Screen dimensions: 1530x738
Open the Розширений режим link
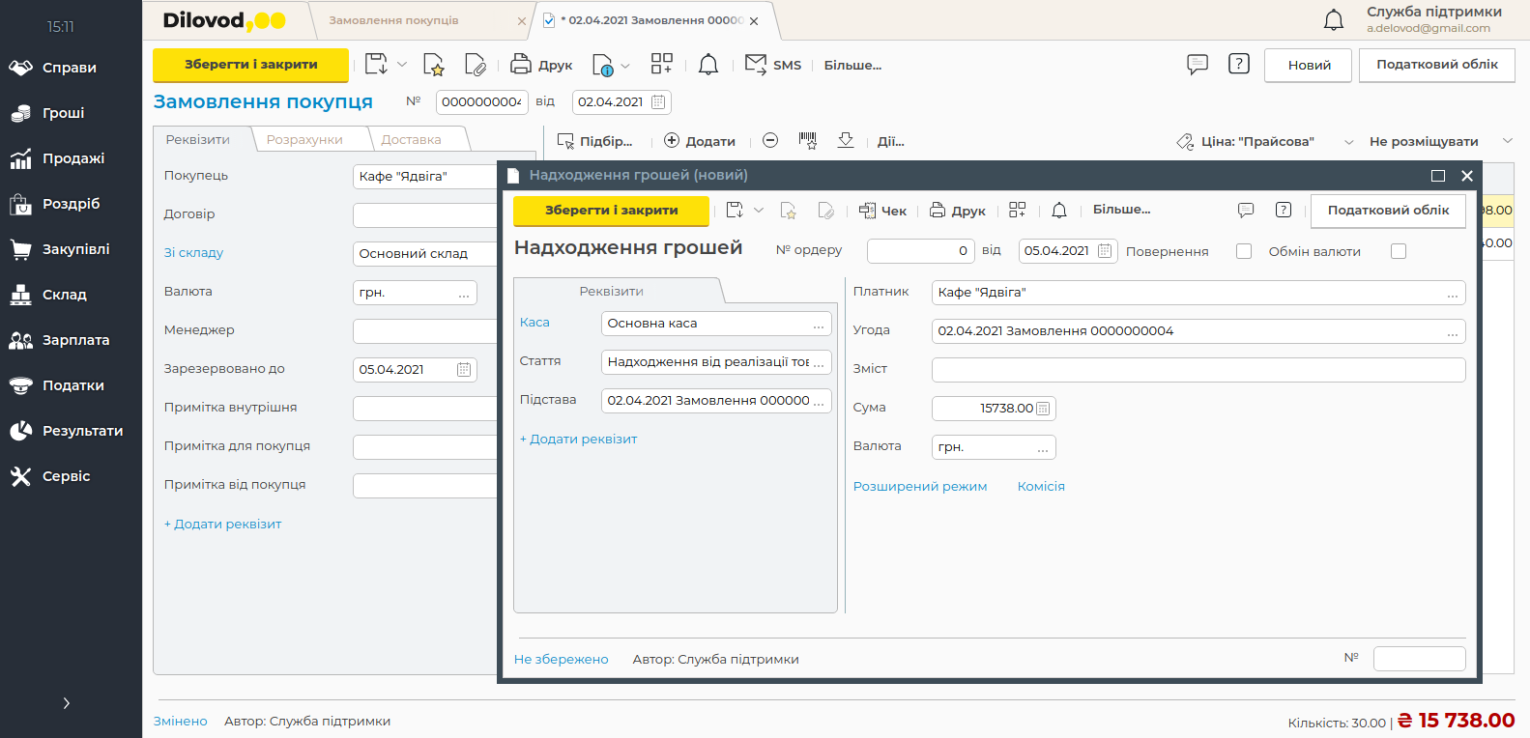click(920, 486)
